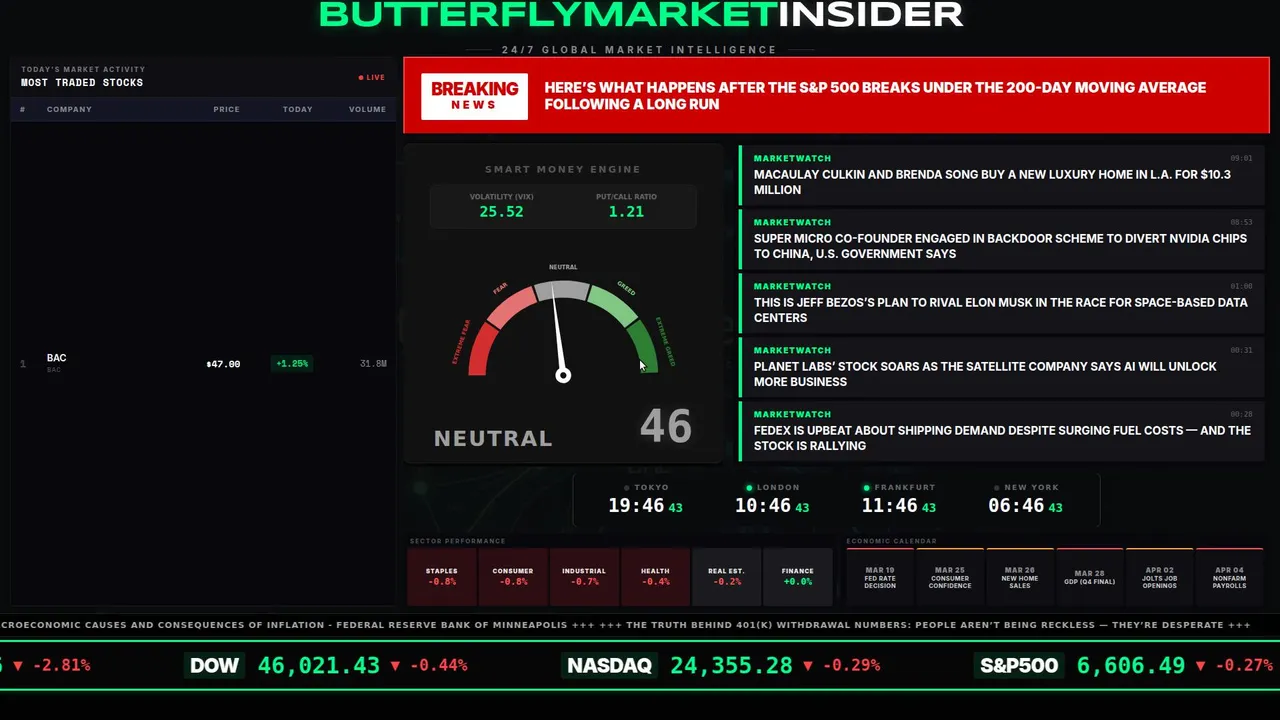Screen dimensions: 1280x720
Task: Click the Volatility (VIX) 25.52 value
Action: (x=501, y=212)
